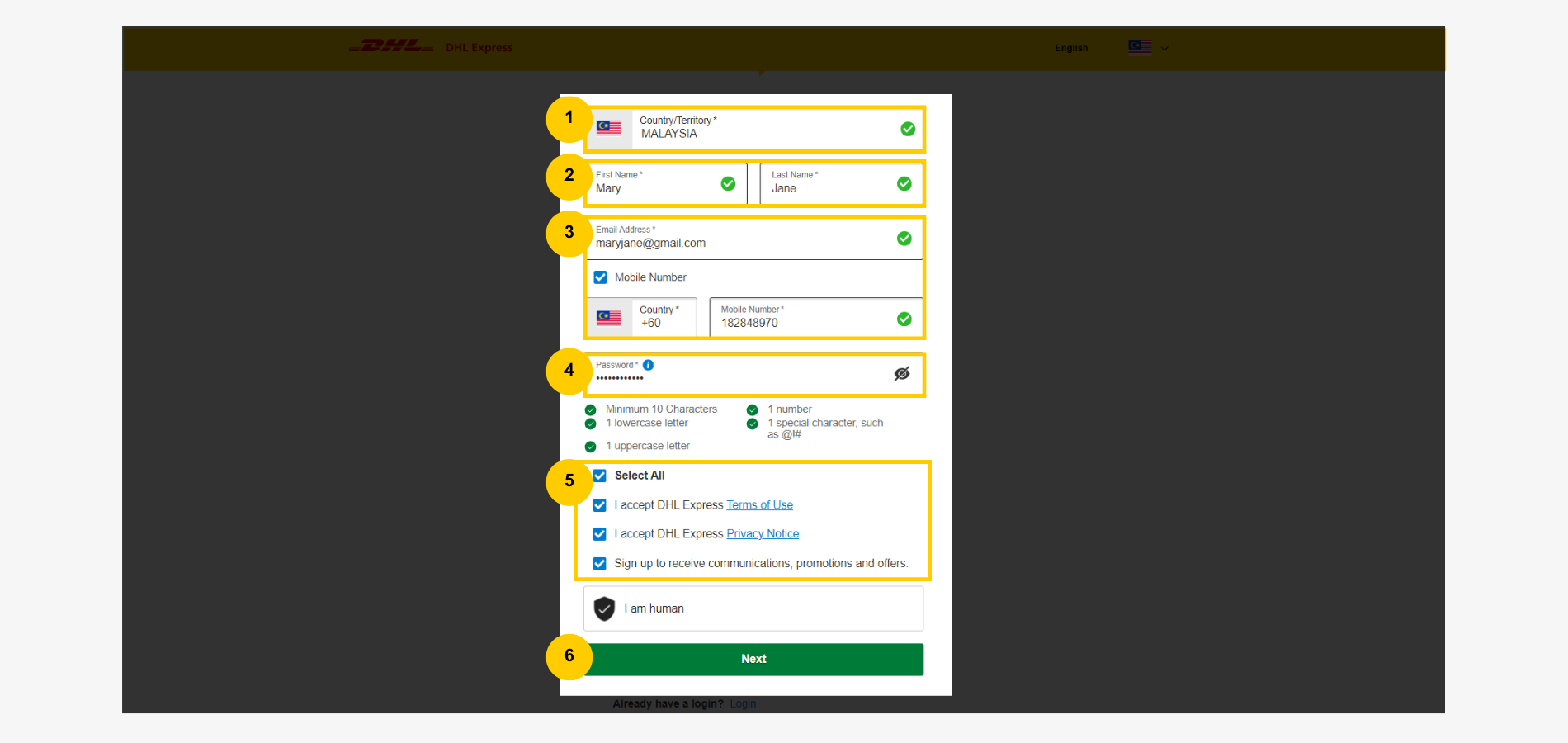This screenshot has height=743, width=1568.
Task: Uncheck the promotions and offers signup checkbox
Action: point(600,564)
